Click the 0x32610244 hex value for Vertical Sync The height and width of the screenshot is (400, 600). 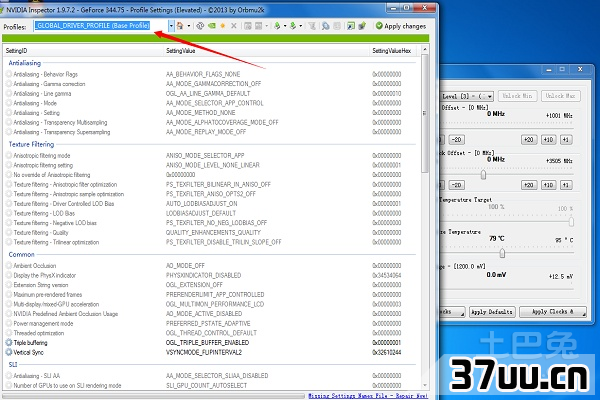tap(386, 352)
